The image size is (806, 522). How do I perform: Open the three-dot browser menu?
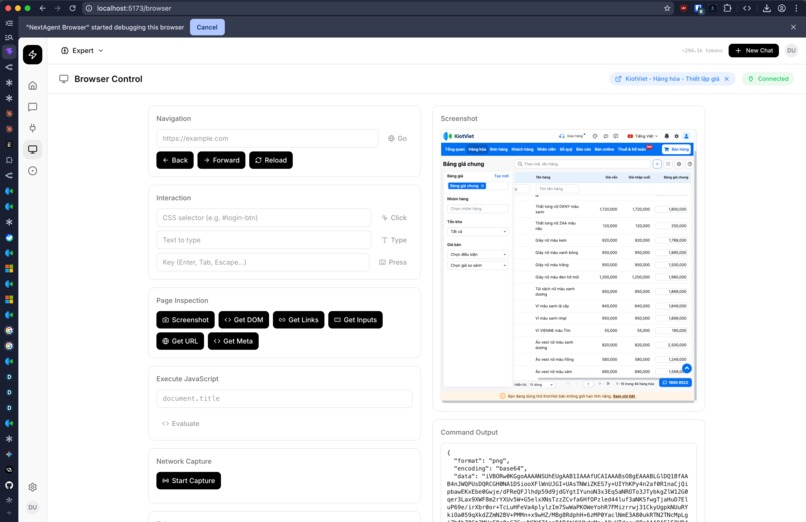pos(797,8)
